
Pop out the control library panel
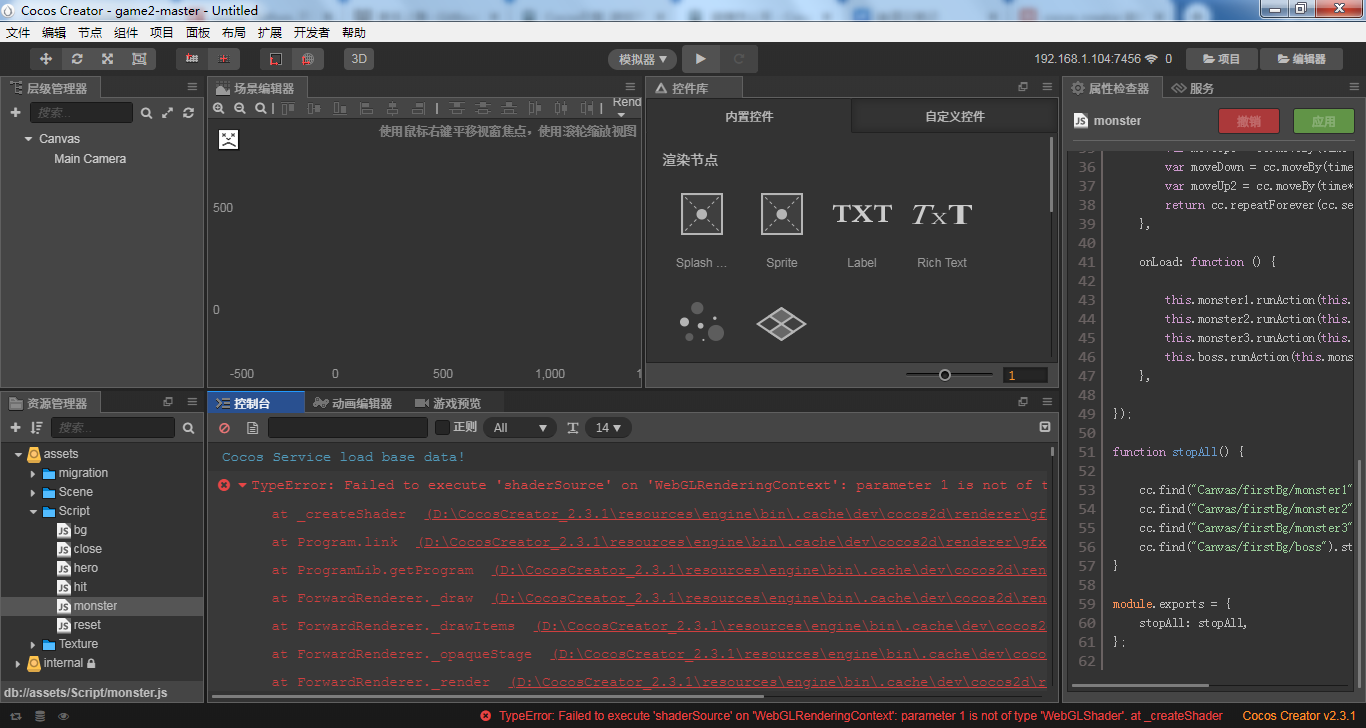coord(1023,87)
